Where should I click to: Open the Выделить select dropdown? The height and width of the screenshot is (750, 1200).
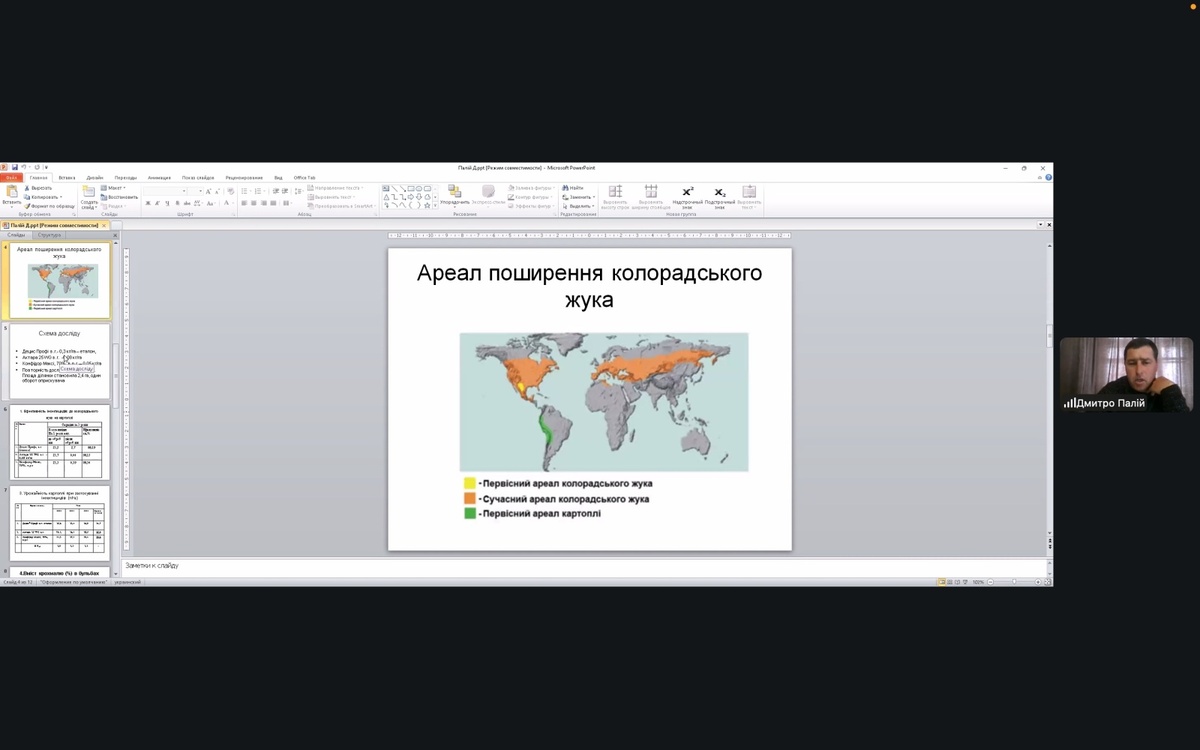[579, 206]
